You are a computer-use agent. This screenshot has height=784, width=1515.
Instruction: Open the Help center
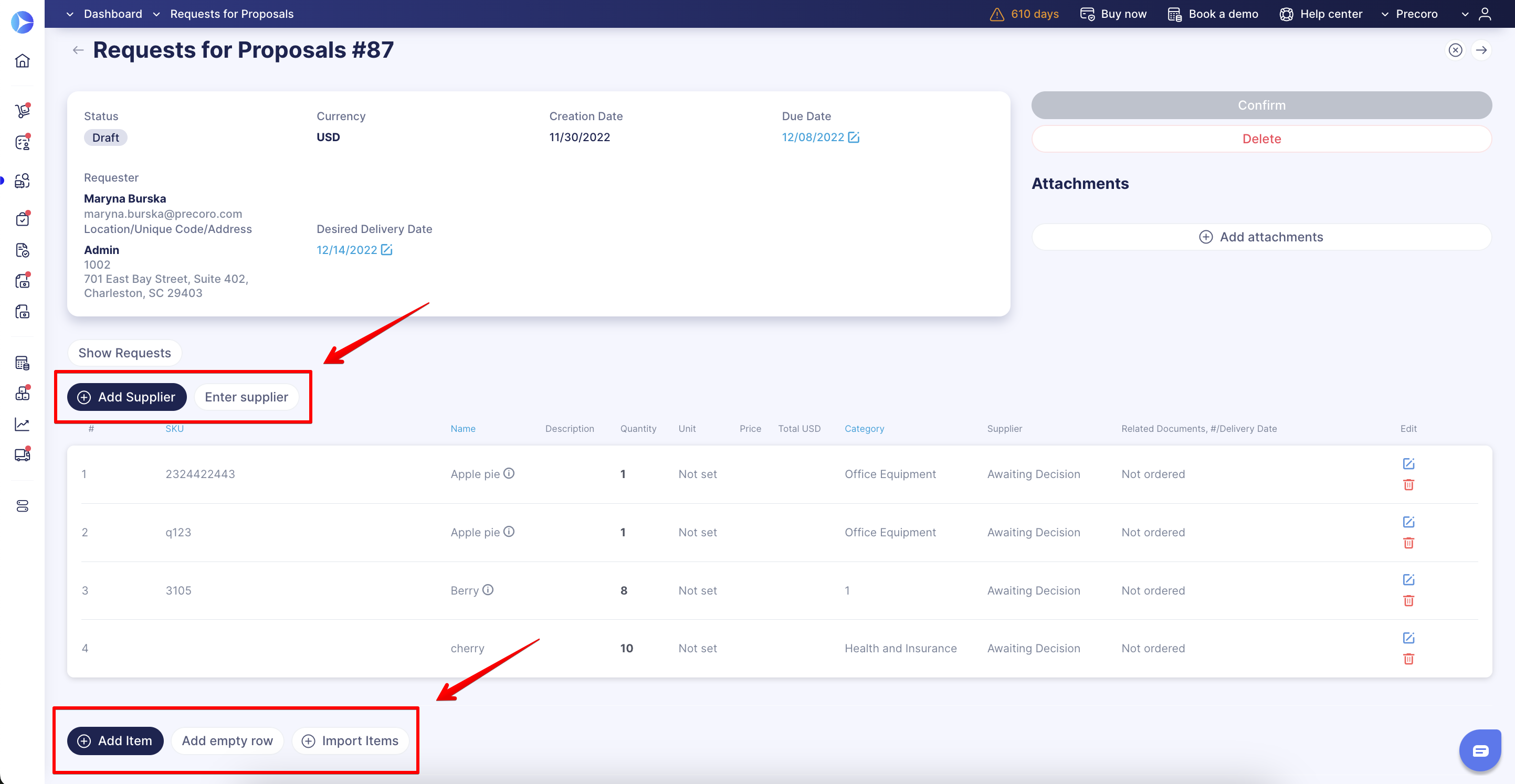coord(1321,14)
